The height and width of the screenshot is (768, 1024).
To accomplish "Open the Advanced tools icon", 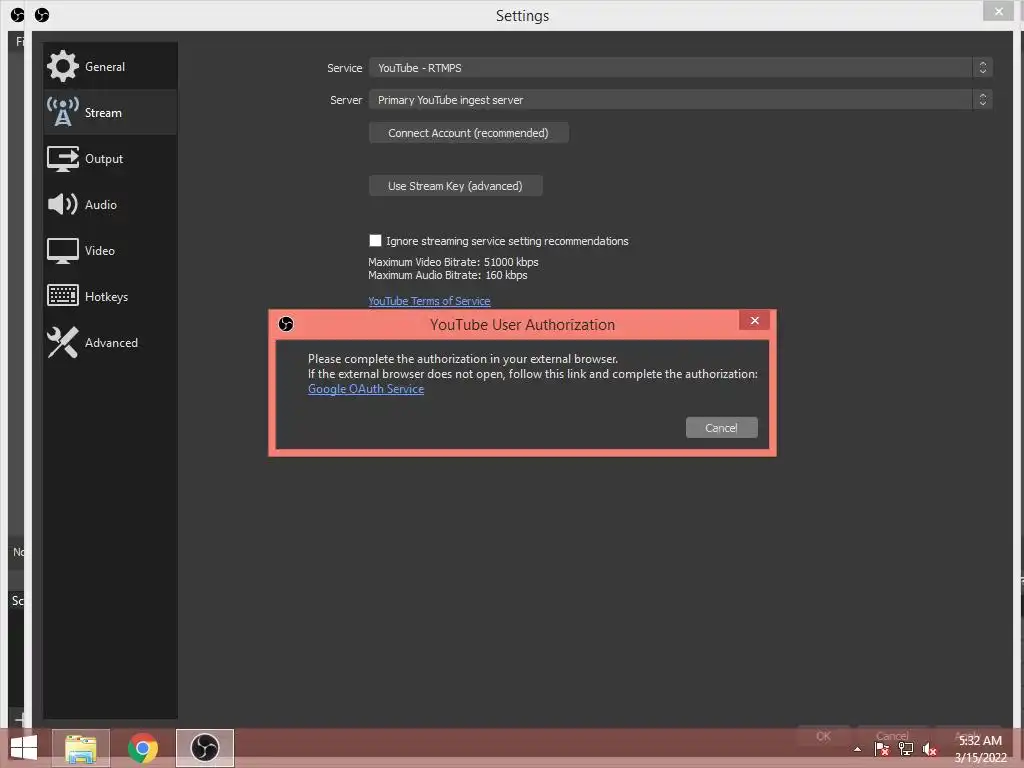I will 63,342.
